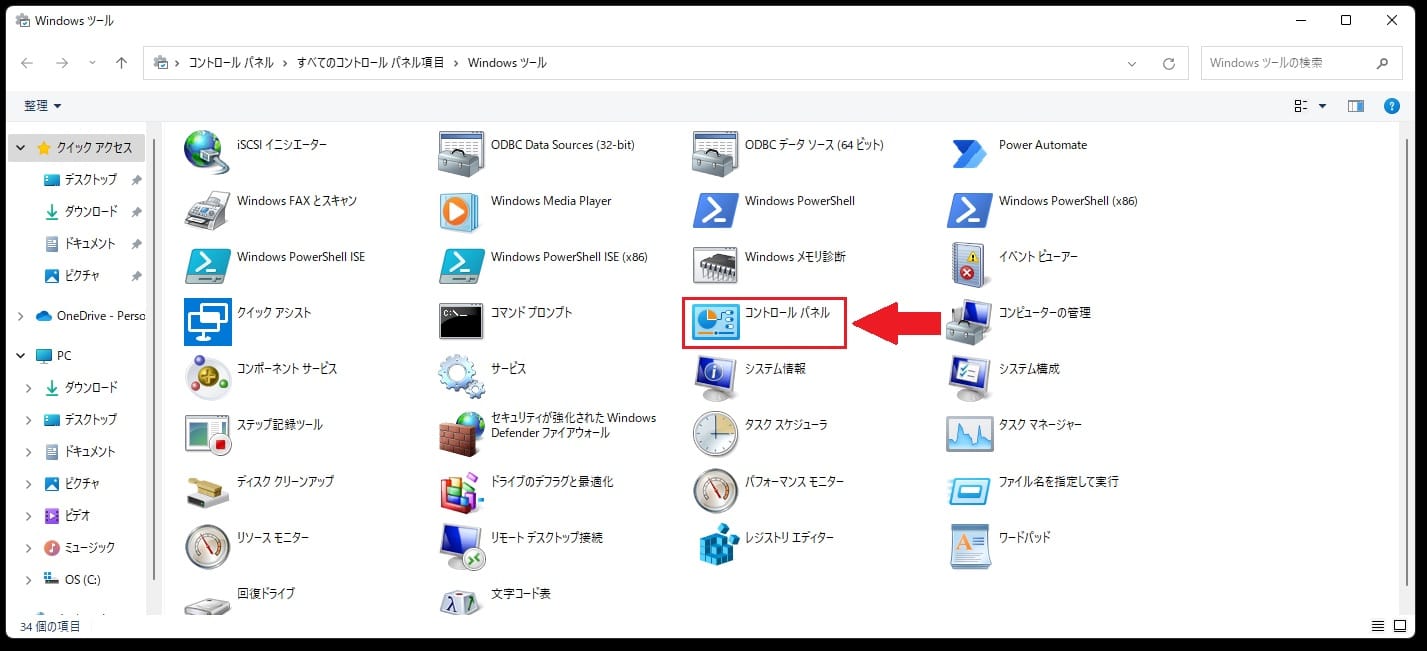Open the サービス gears icon
Screen dimensions: 1427x651
click(461, 377)
